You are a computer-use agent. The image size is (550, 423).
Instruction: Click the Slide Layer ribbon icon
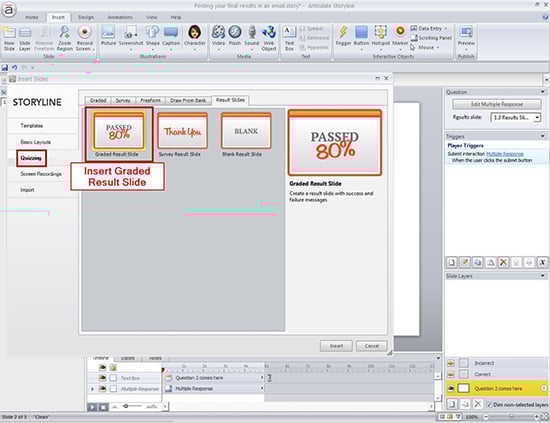(25, 38)
